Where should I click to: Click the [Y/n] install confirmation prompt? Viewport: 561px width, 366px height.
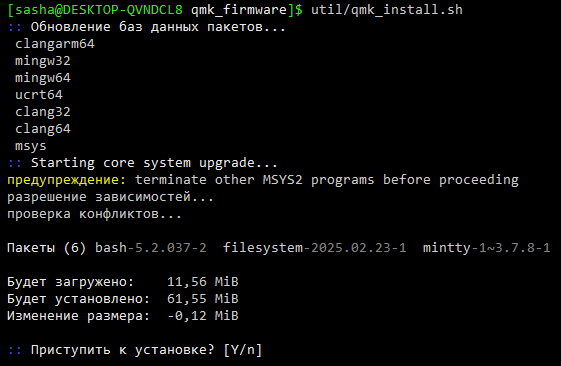point(243,350)
